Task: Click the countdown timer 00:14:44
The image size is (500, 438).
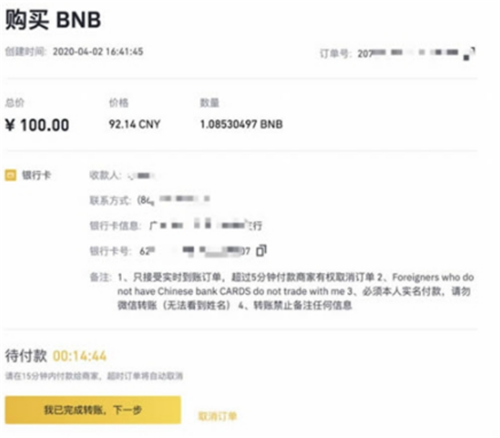Action: 80,356
